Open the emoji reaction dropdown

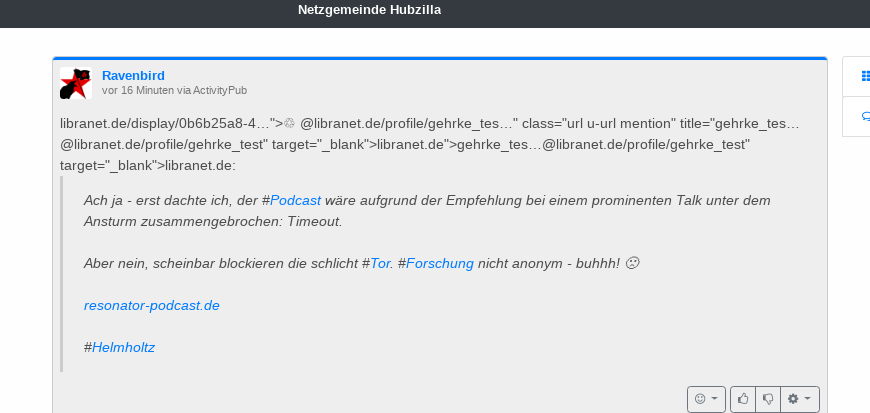[x=706, y=399]
